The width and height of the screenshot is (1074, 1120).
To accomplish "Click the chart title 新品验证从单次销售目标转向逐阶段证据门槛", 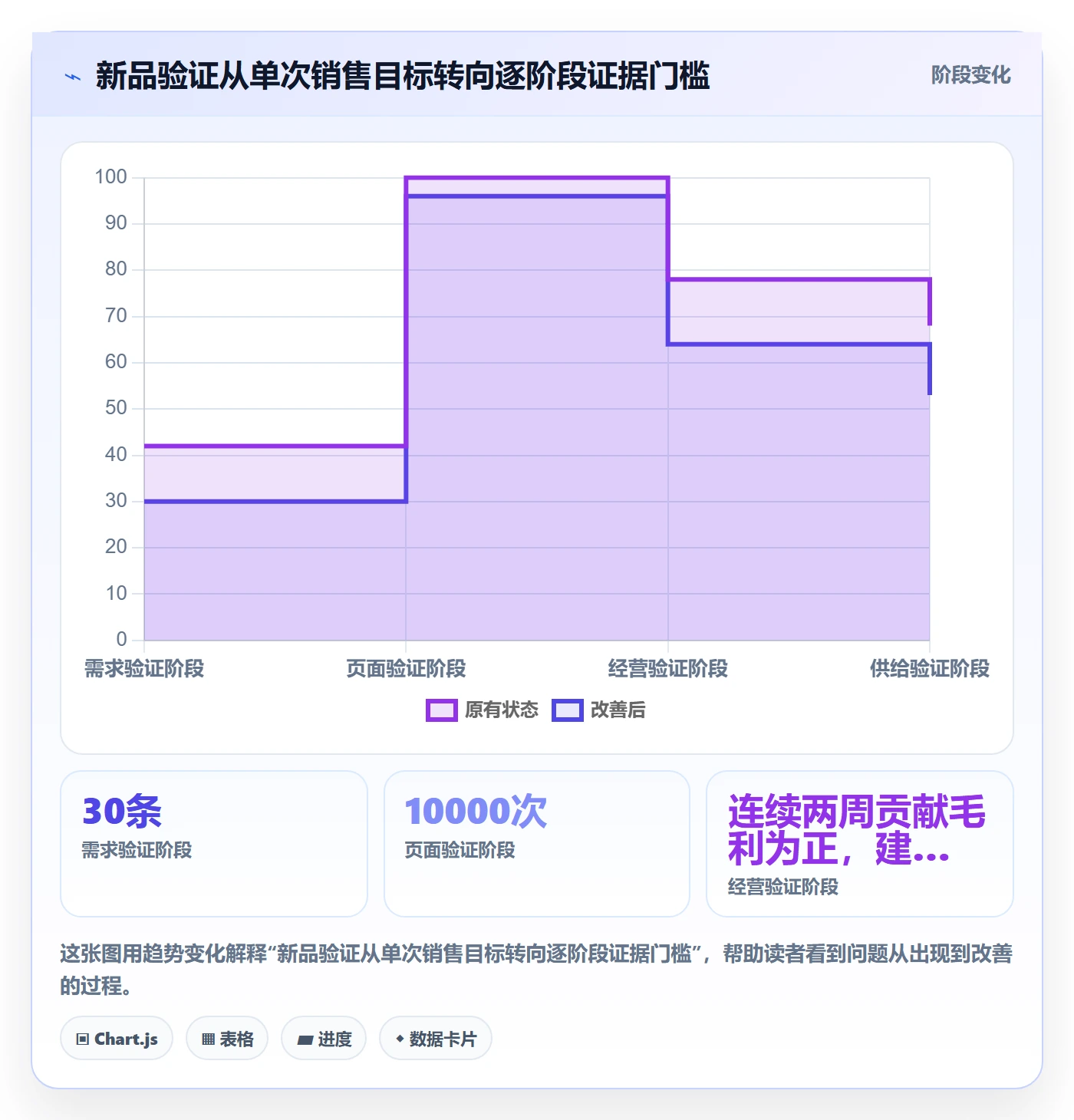I will coord(403,76).
